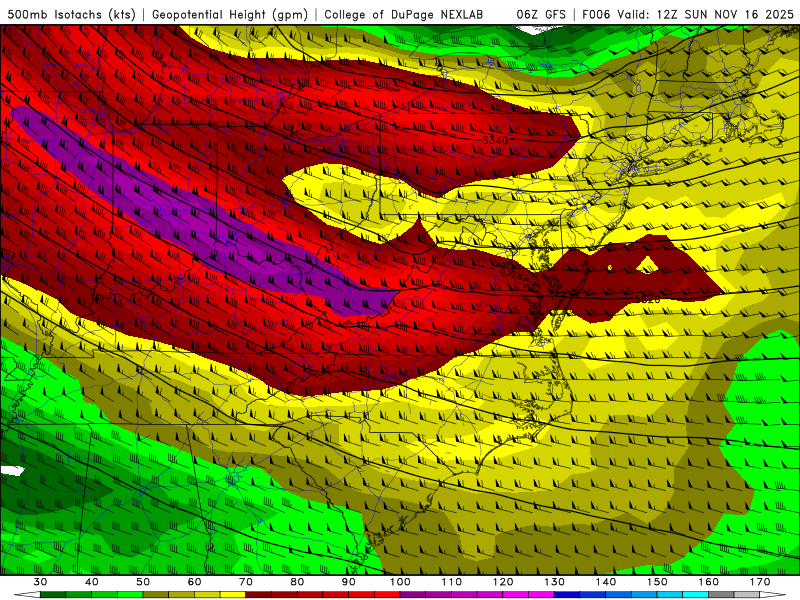Select the dark gray swatch after 160
The image size is (800, 600).
click(721, 595)
